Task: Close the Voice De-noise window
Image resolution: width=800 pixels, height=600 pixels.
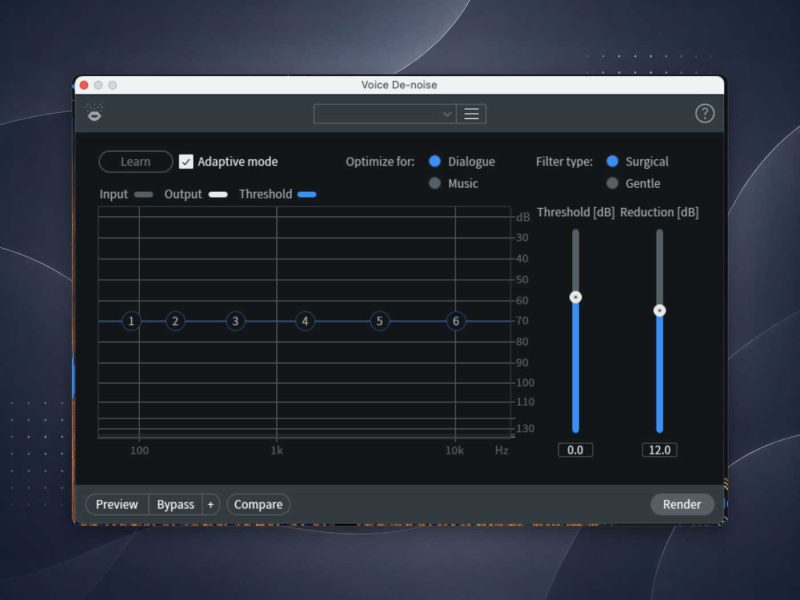Action: tap(84, 85)
